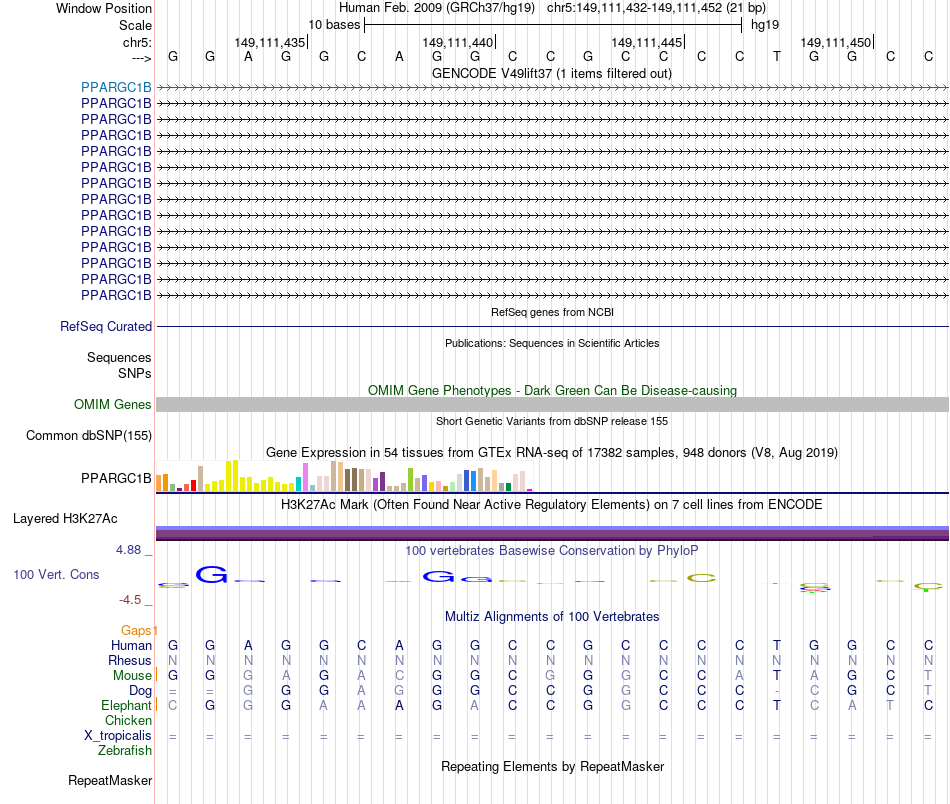Click the Layered H3K27Ac label
The width and height of the screenshot is (950, 804).
click(x=65, y=519)
